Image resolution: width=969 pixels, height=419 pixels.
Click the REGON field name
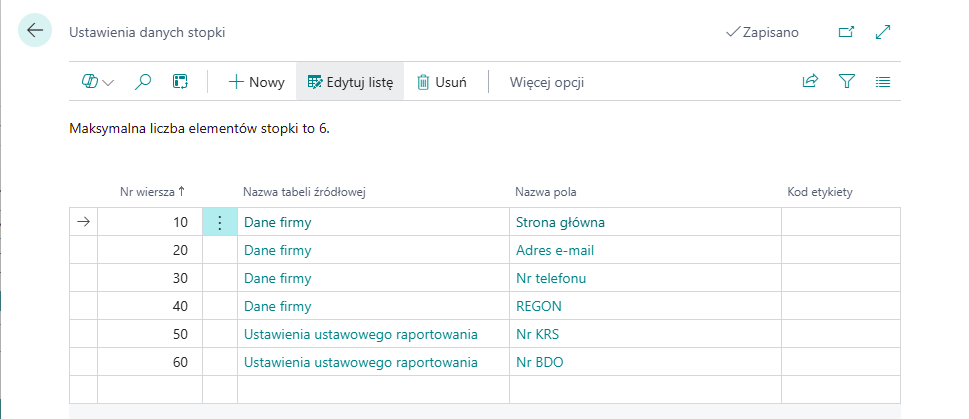pos(539,306)
